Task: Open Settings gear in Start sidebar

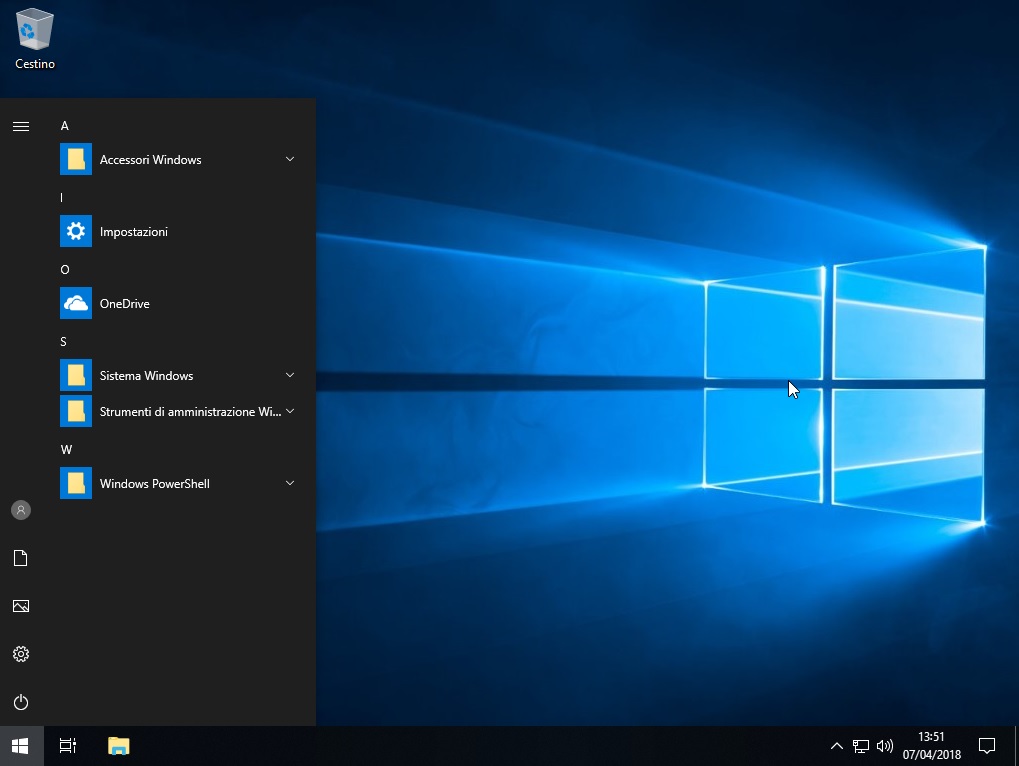Action: (21, 654)
